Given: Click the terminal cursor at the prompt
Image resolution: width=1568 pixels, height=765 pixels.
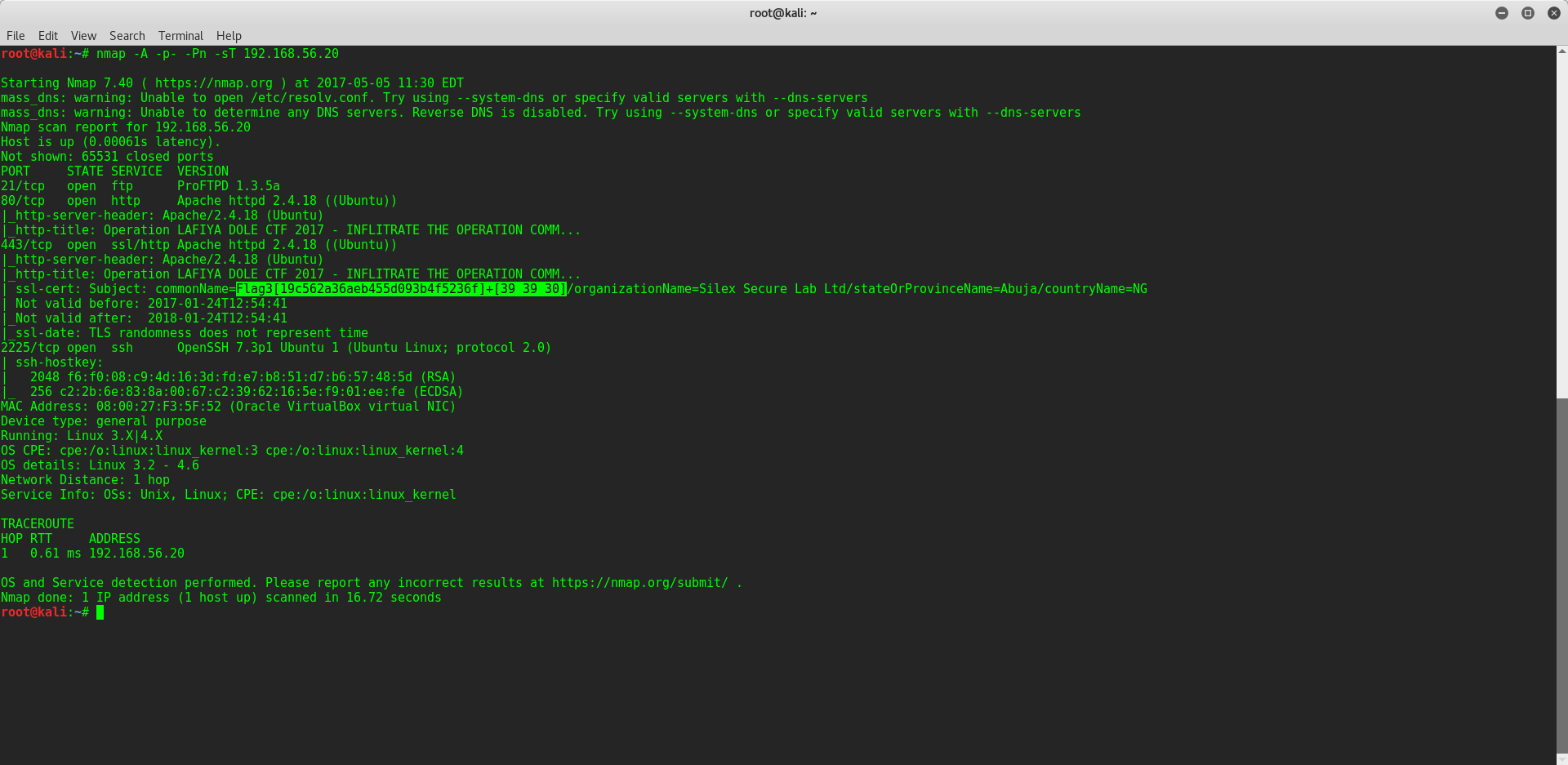Looking at the screenshot, I should pyautogui.click(x=100, y=612).
